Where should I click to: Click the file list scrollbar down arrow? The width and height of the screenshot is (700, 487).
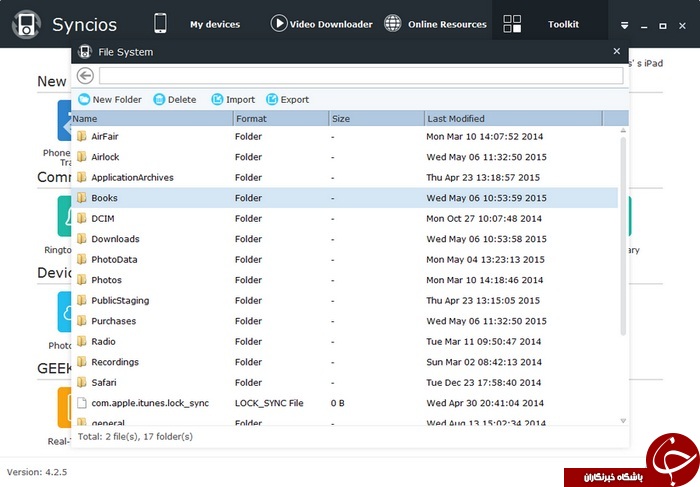(623, 421)
